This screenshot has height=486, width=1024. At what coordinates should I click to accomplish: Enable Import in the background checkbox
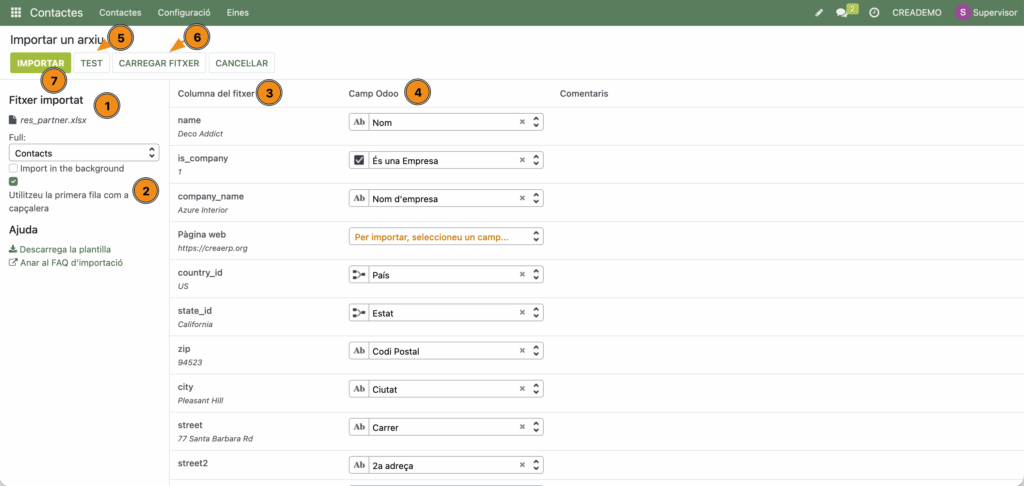click(14, 169)
